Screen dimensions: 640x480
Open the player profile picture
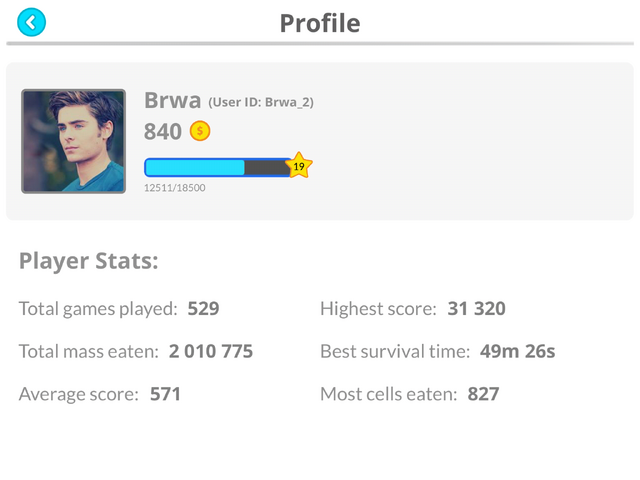[x=73, y=141]
